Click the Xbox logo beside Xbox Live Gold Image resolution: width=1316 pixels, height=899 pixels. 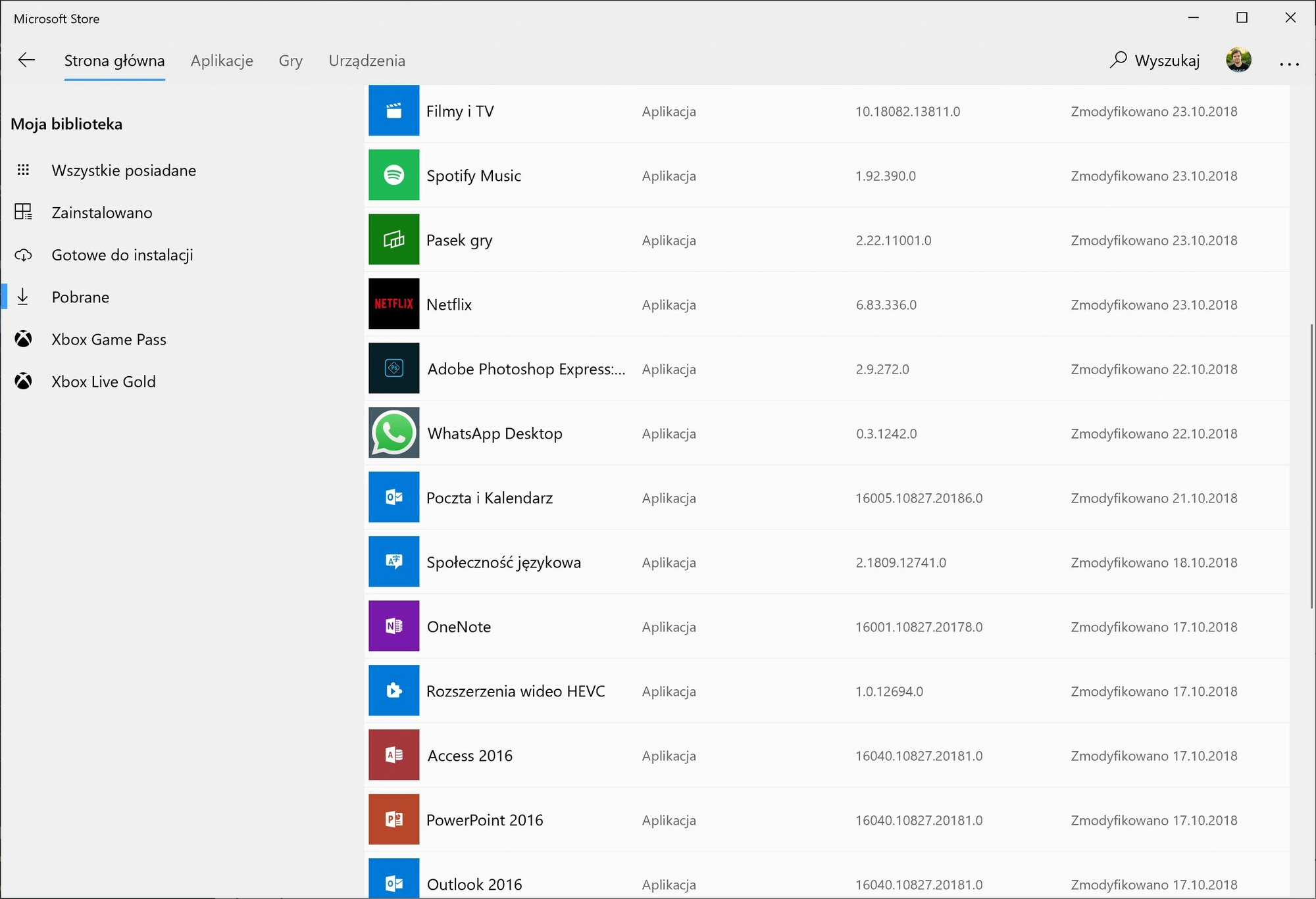[23, 381]
